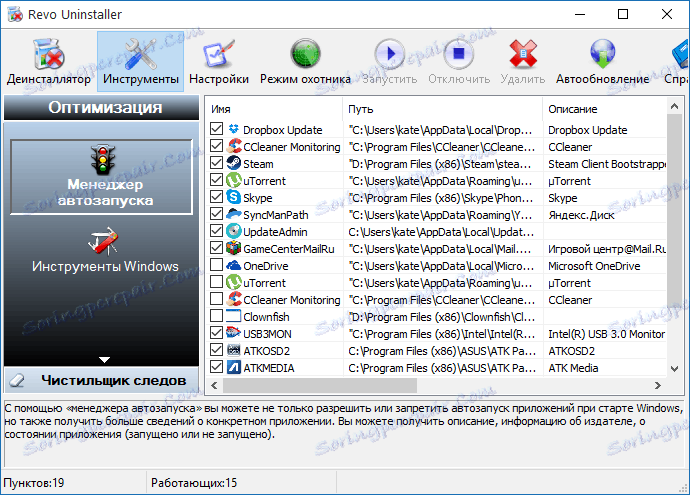
Task: Expand sidebar tools with white down arrow
Action: (x=104, y=360)
